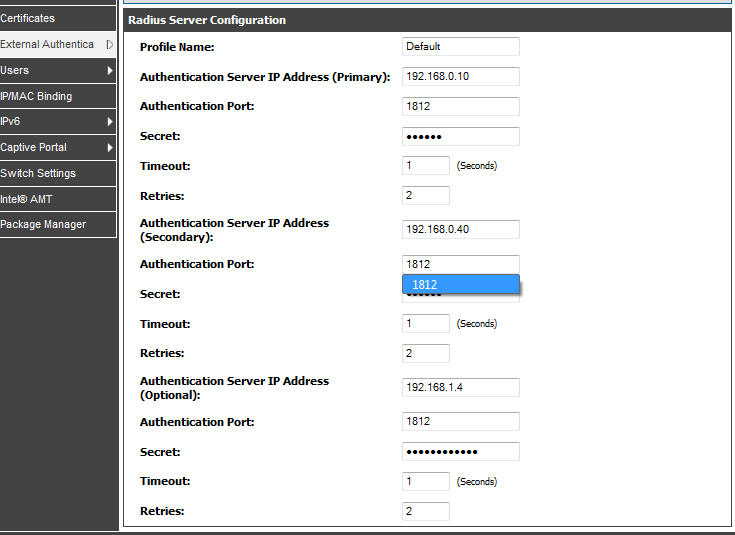Expand the External Authentication submenu arrow

coord(109,44)
